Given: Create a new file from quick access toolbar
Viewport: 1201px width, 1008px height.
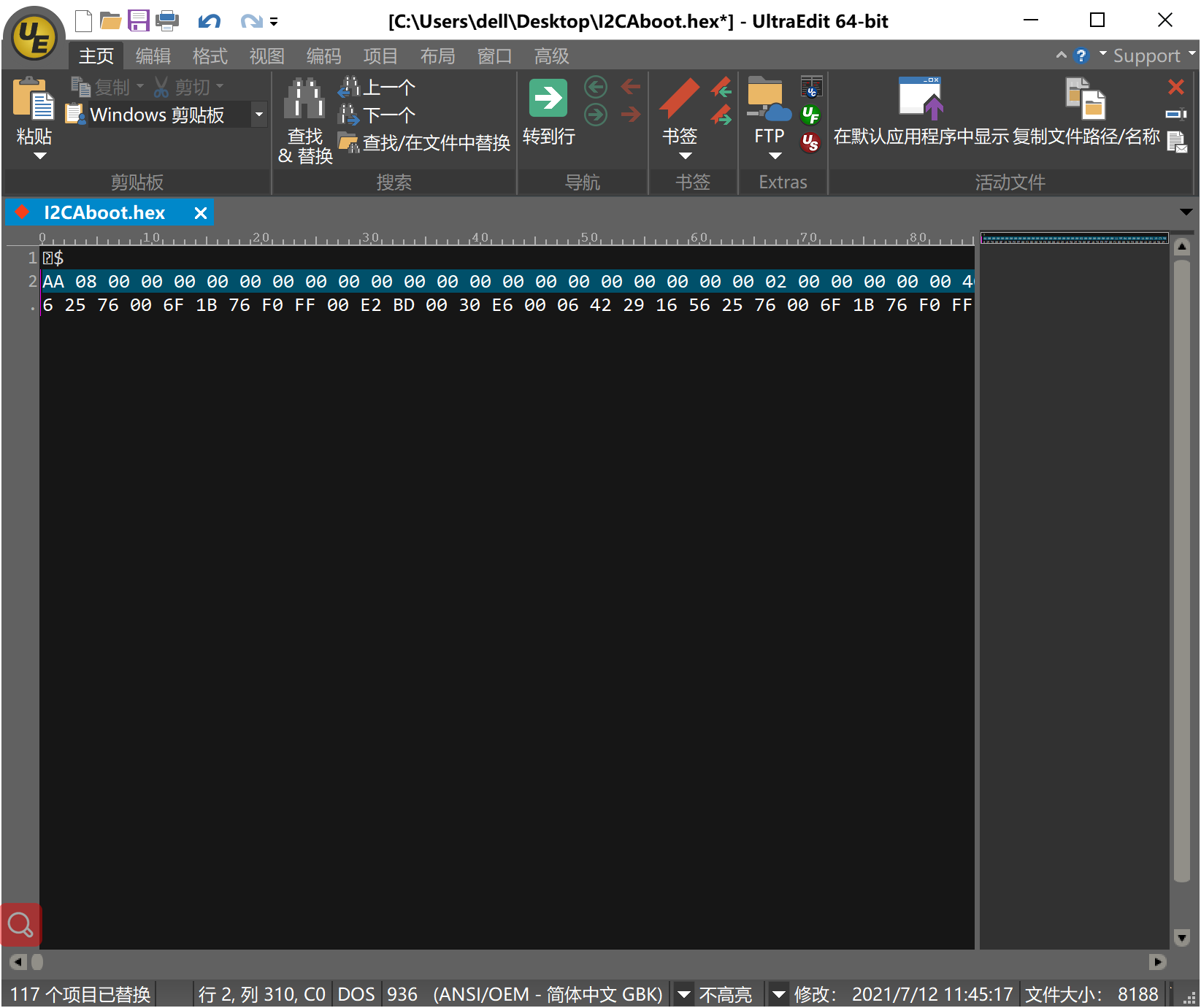Looking at the screenshot, I should pos(84,20).
